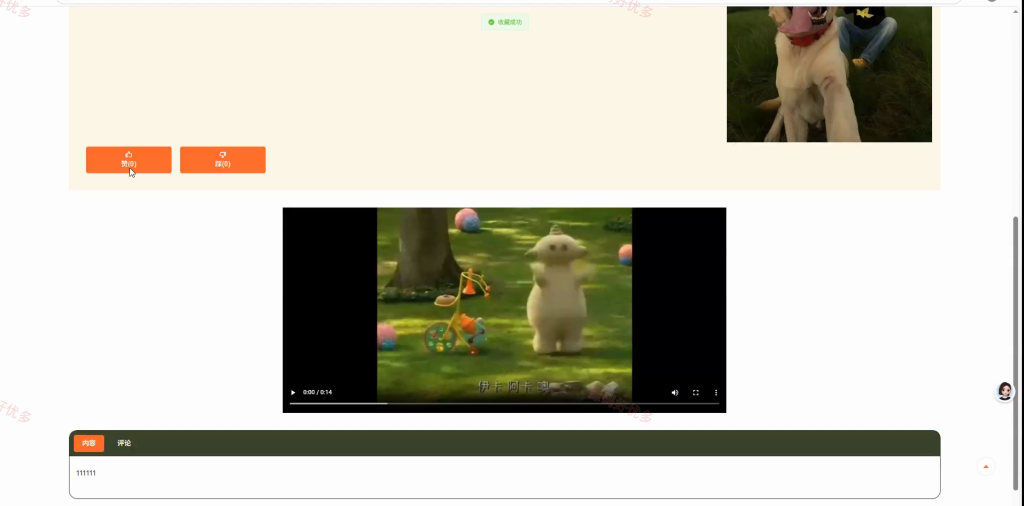Image resolution: width=1024 pixels, height=506 pixels.
Task: Click the thumbs-down 踩(0) button
Action: pyautogui.click(x=223, y=160)
